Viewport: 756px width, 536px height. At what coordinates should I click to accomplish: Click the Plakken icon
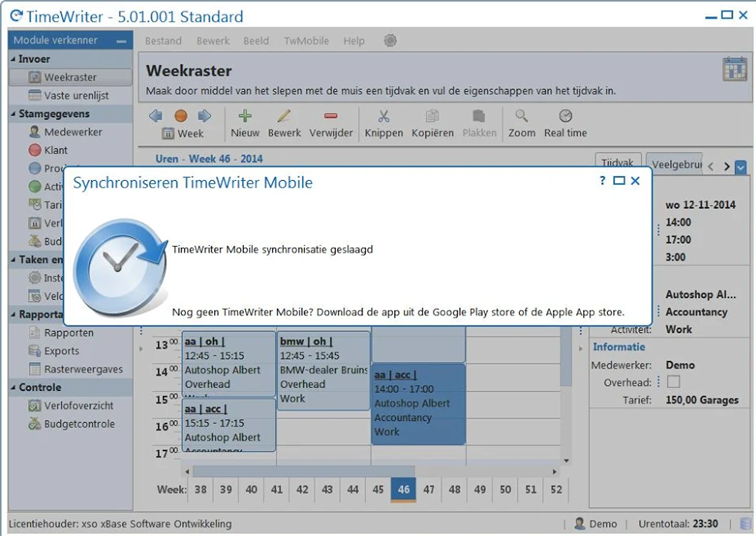click(479, 116)
